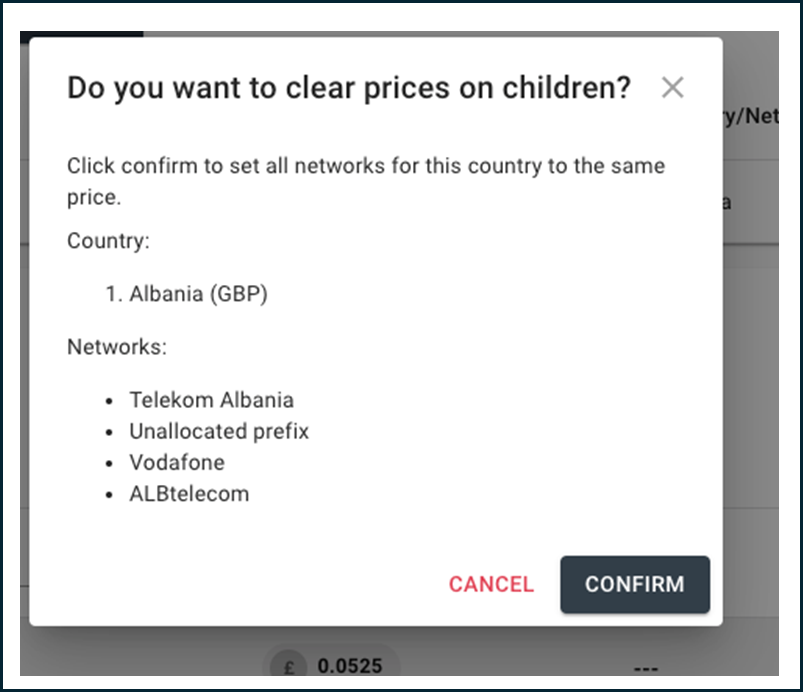The image size is (803, 692).
Task: Click the dark progress bar segment at top
Action: 81,34
